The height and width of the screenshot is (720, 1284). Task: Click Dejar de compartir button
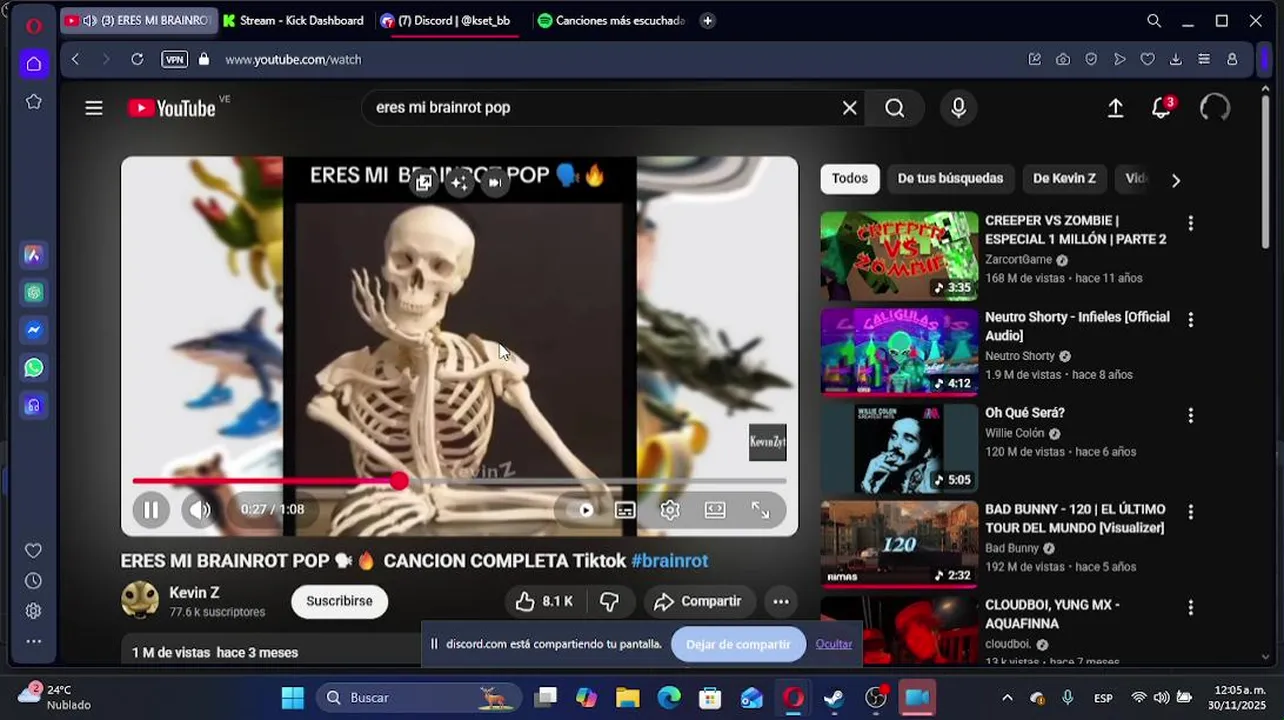tap(738, 645)
